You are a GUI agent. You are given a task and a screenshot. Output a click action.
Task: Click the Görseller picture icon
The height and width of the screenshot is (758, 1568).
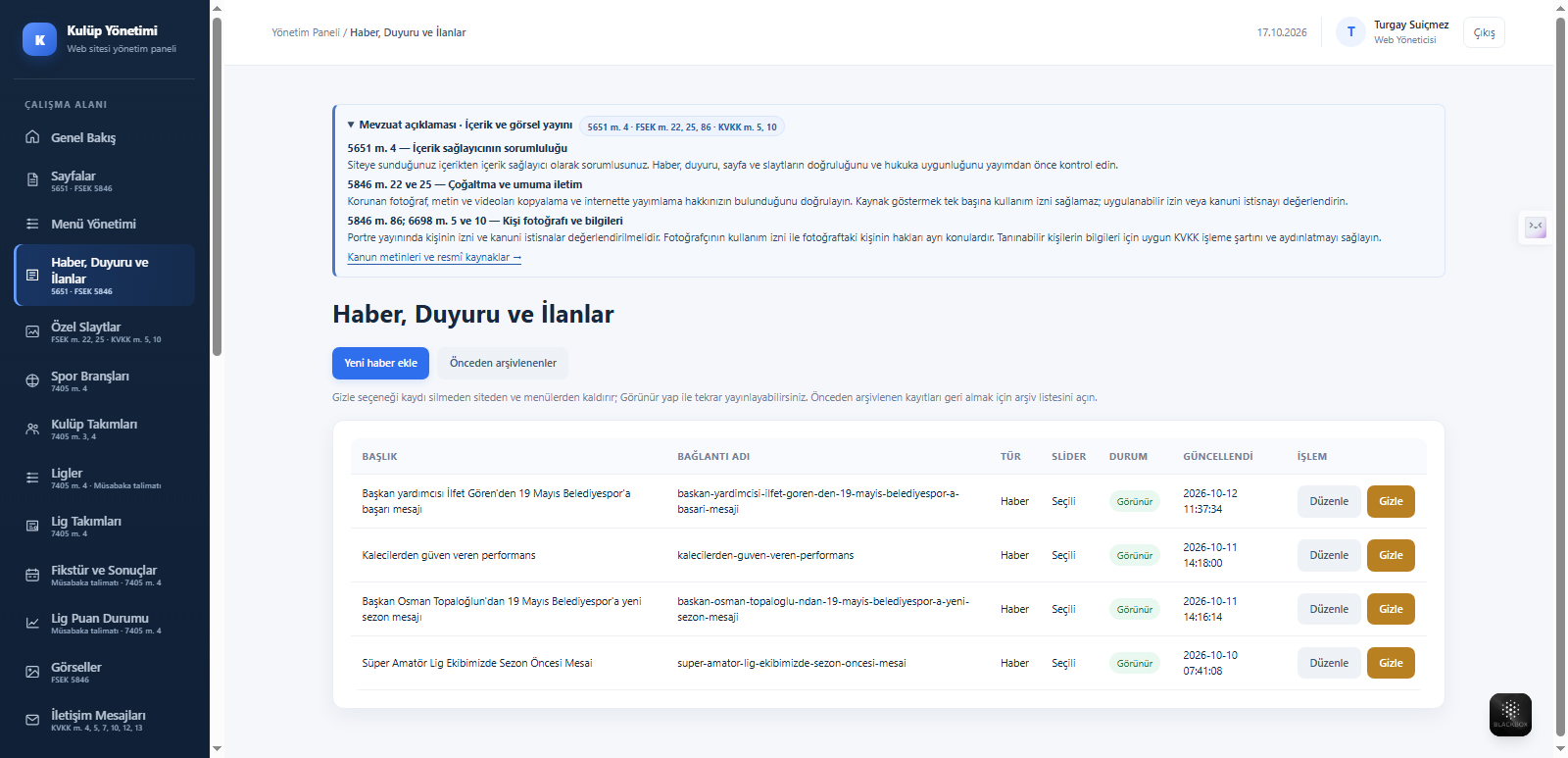32,672
